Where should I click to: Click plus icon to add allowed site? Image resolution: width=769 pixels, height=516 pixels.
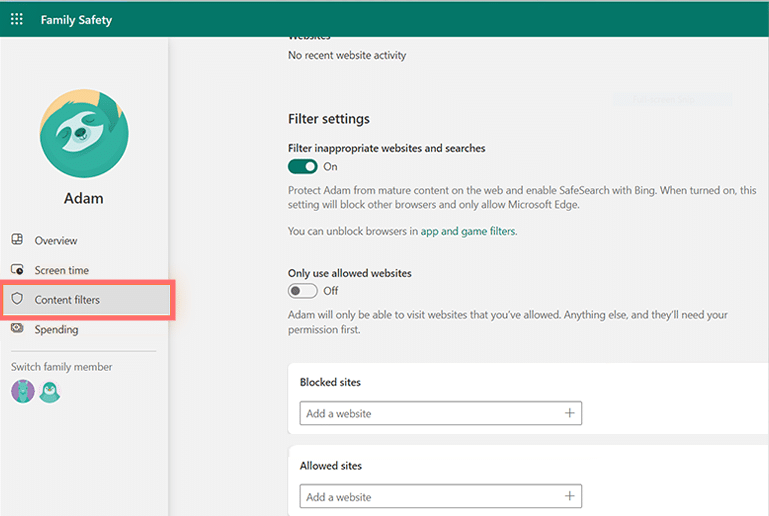tap(569, 496)
